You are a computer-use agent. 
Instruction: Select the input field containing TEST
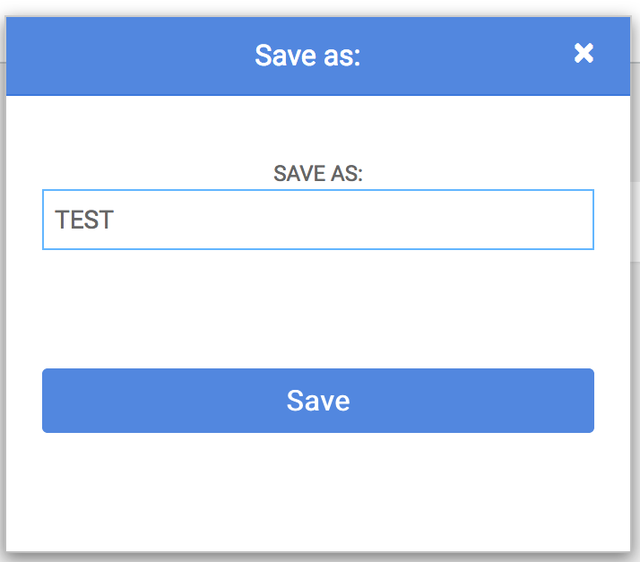(x=318, y=220)
